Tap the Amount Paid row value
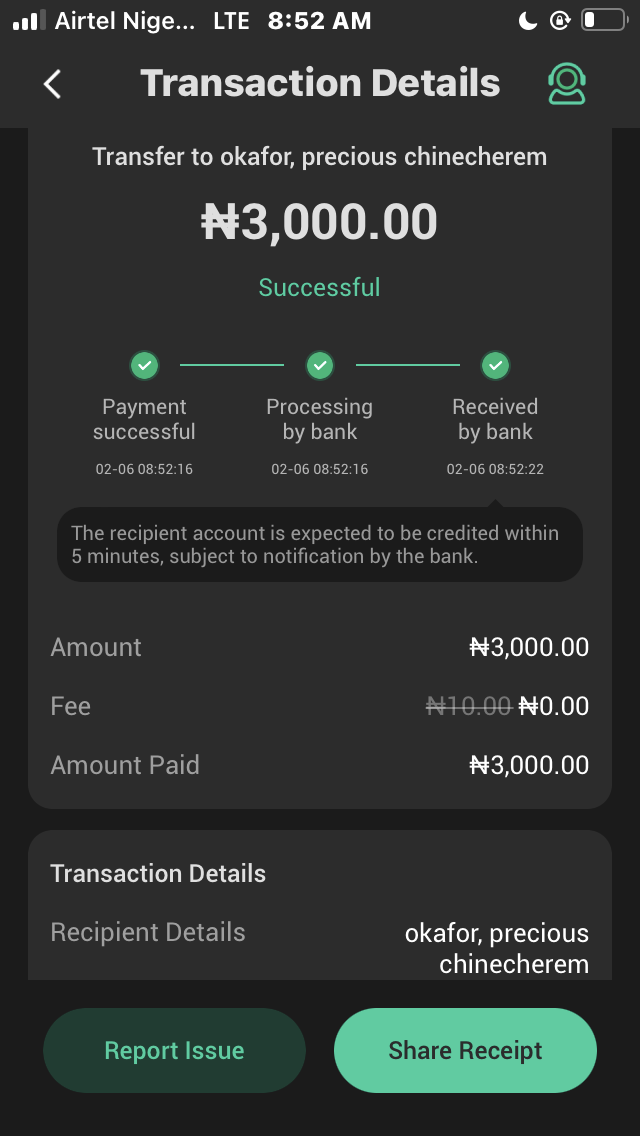 point(529,765)
